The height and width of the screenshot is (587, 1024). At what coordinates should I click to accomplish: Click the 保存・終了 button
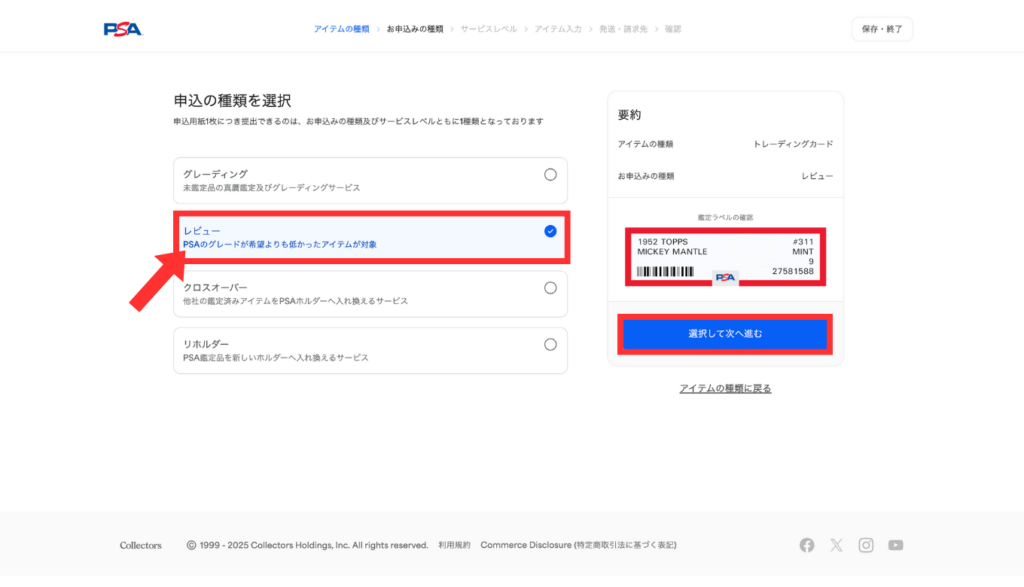click(x=882, y=29)
